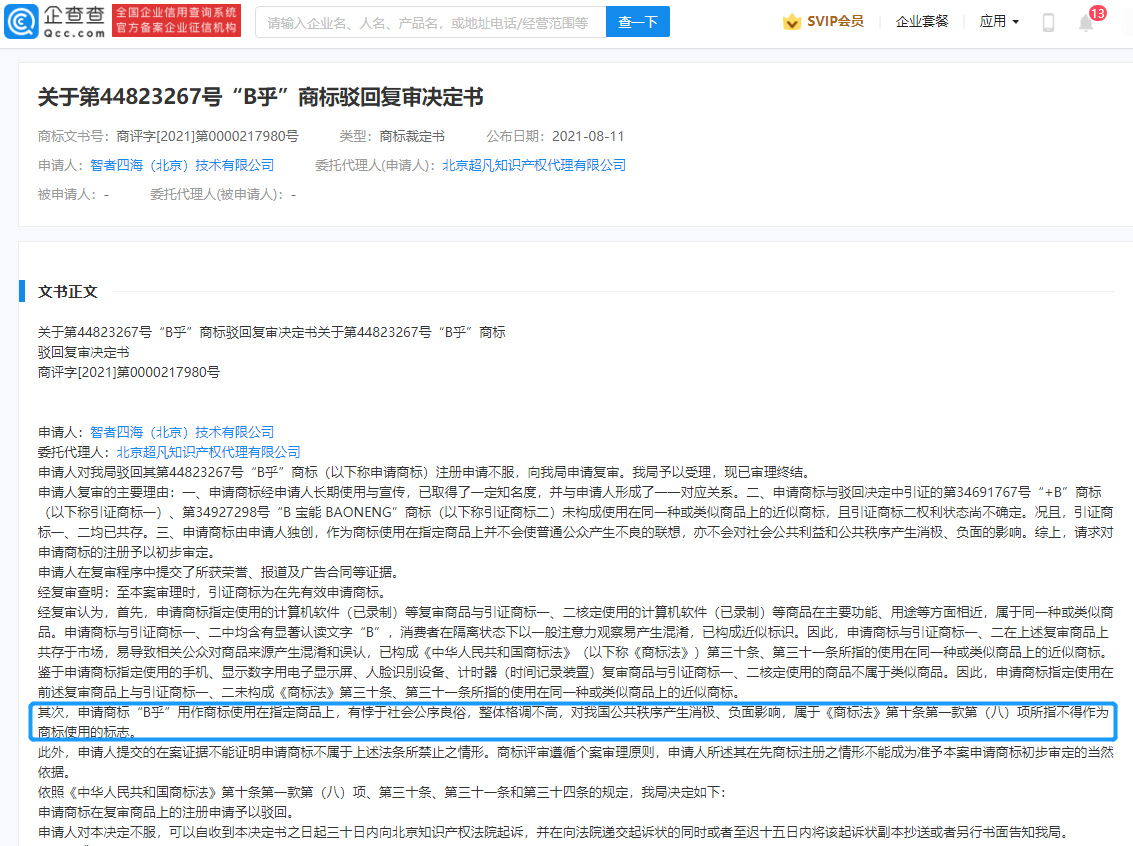Click the SVIP crown icon
Image resolution: width=1133 pixels, height=846 pixels.
[792, 21]
